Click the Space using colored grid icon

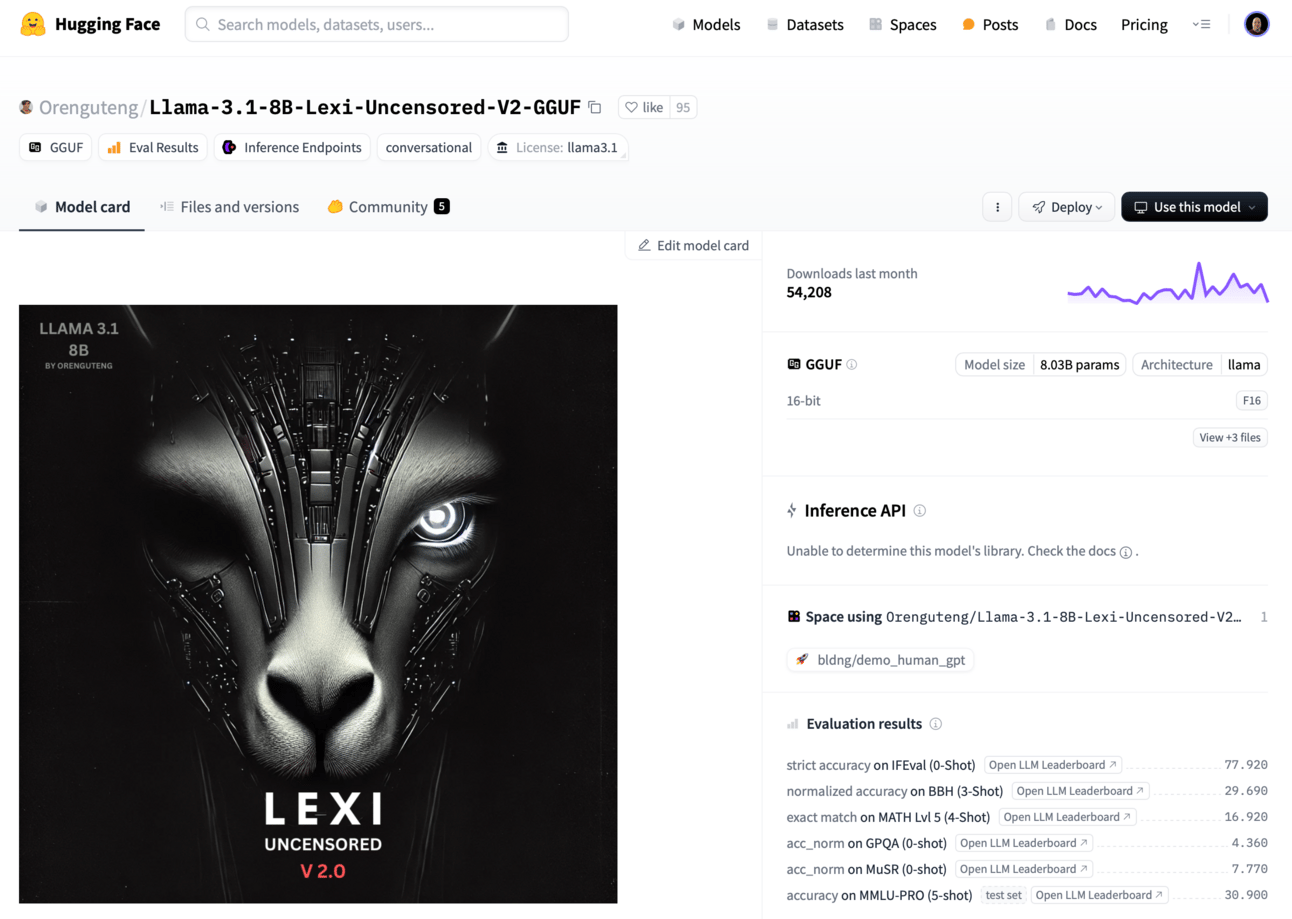click(x=794, y=617)
